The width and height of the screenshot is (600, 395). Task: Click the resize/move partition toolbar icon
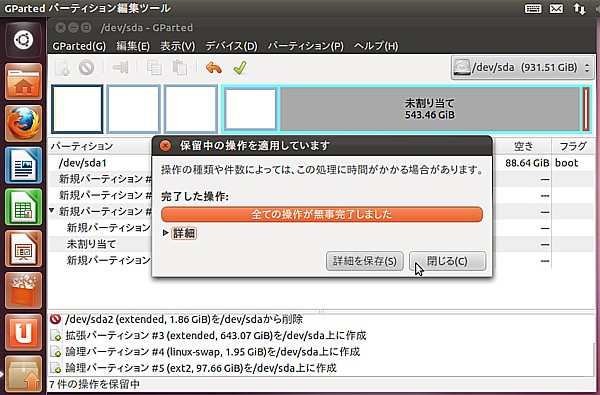pyautogui.click(x=120, y=68)
